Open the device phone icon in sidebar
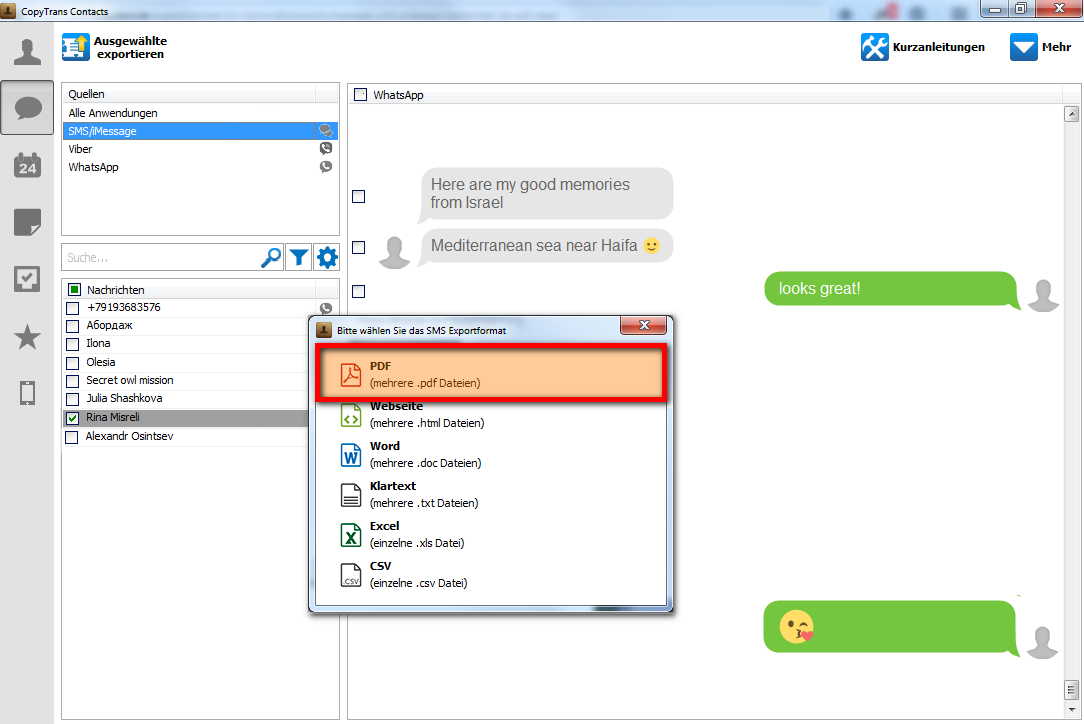Screen dimensions: 1084x724 pyautogui.click(x=27, y=393)
